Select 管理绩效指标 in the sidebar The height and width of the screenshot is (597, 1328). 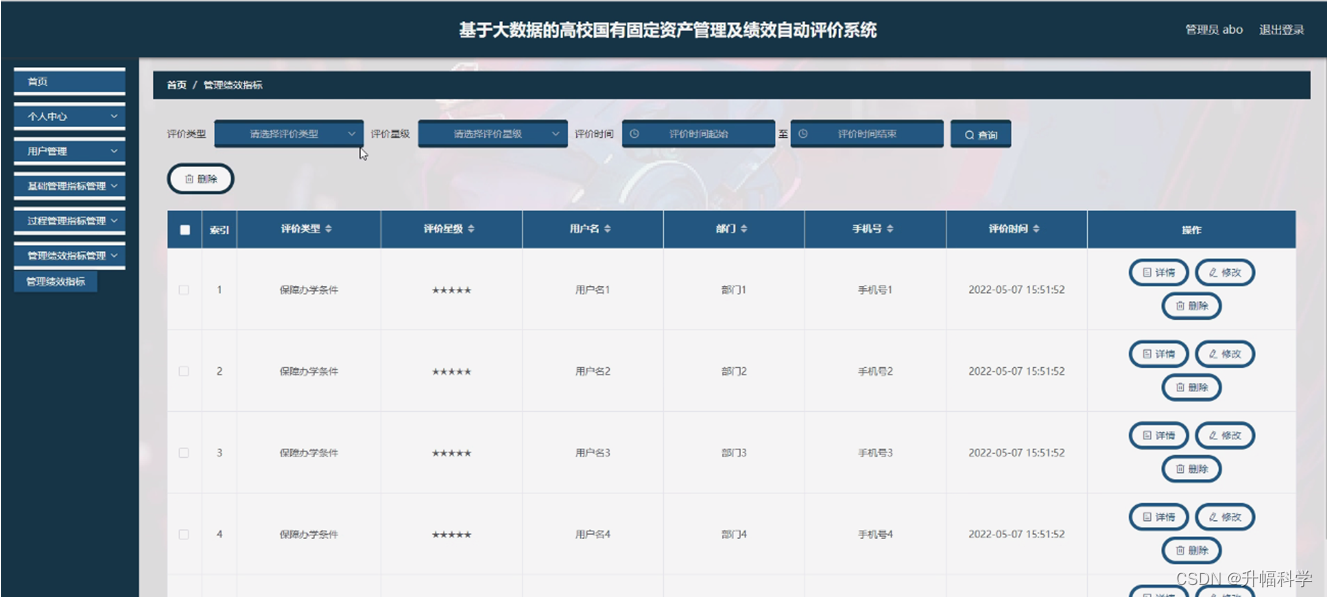(56, 280)
